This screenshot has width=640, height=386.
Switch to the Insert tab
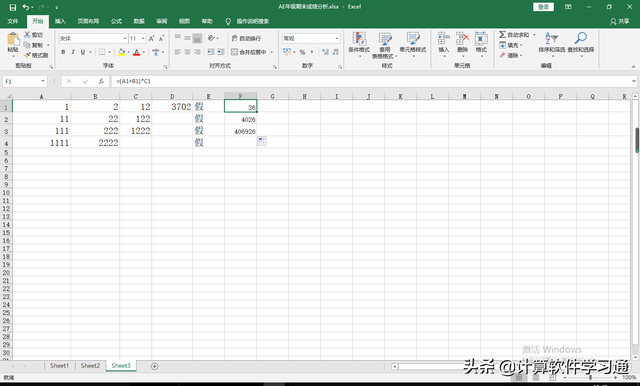pyautogui.click(x=60, y=21)
